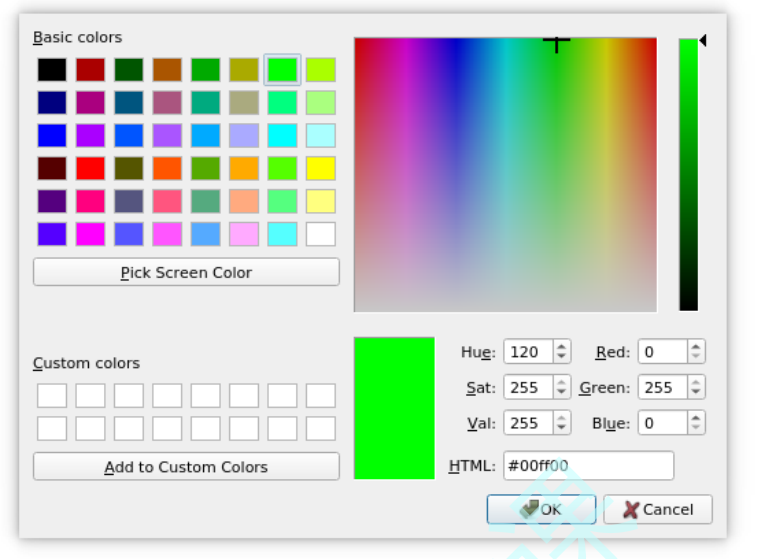
Task: Decrease the Hue value with its down arrow
Action: tap(561, 357)
